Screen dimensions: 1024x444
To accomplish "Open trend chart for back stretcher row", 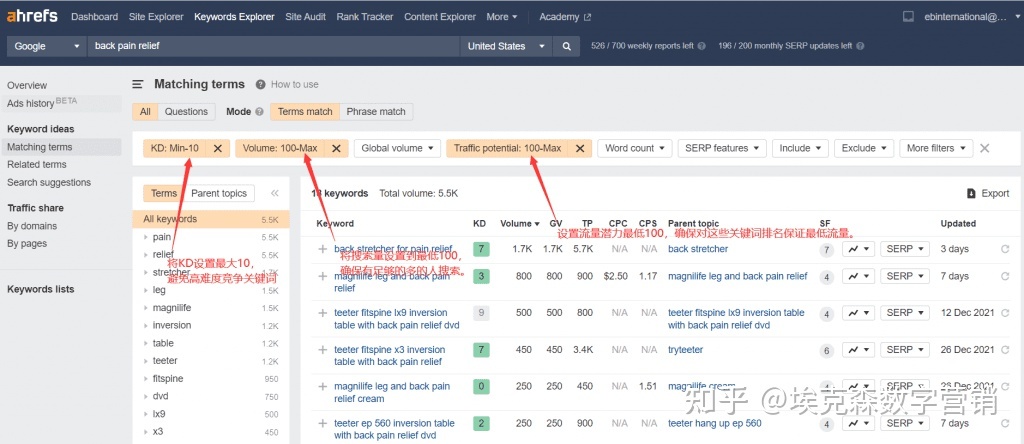I will [858, 249].
